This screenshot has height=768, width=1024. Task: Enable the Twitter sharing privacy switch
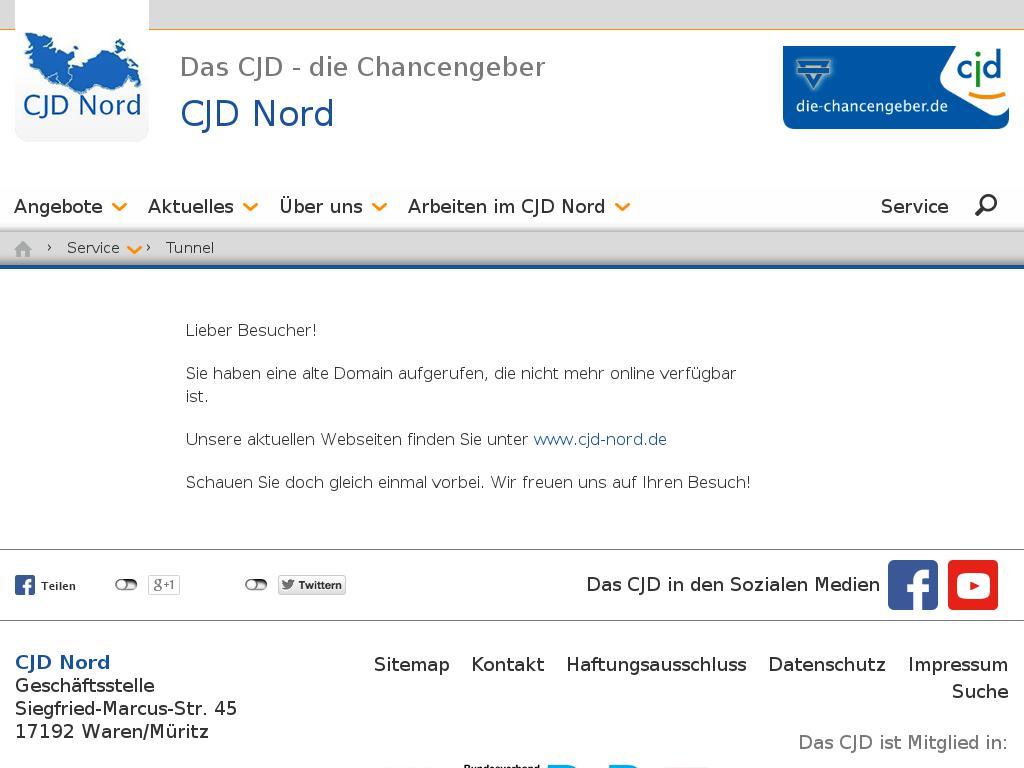pyautogui.click(x=256, y=584)
